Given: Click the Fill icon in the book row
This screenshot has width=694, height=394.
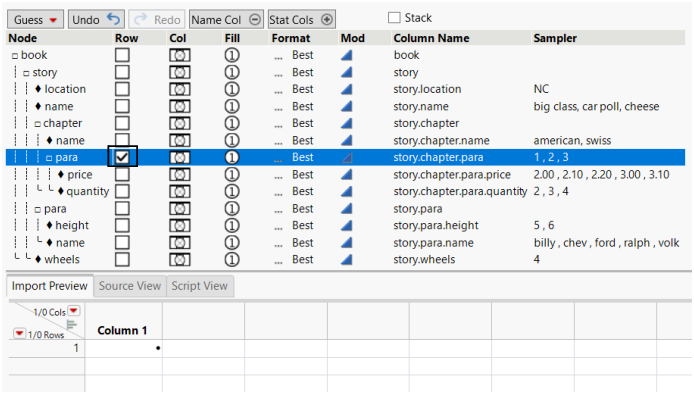Looking at the screenshot, I should (232, 55).
